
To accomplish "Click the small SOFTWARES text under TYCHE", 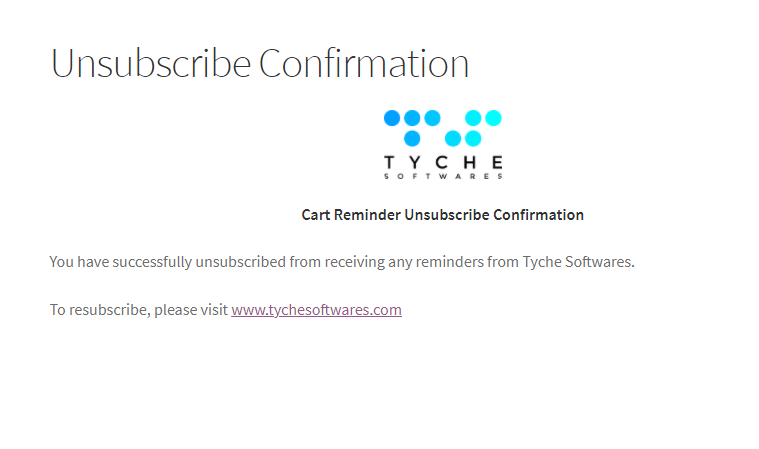I will click(x=443, y=177).
